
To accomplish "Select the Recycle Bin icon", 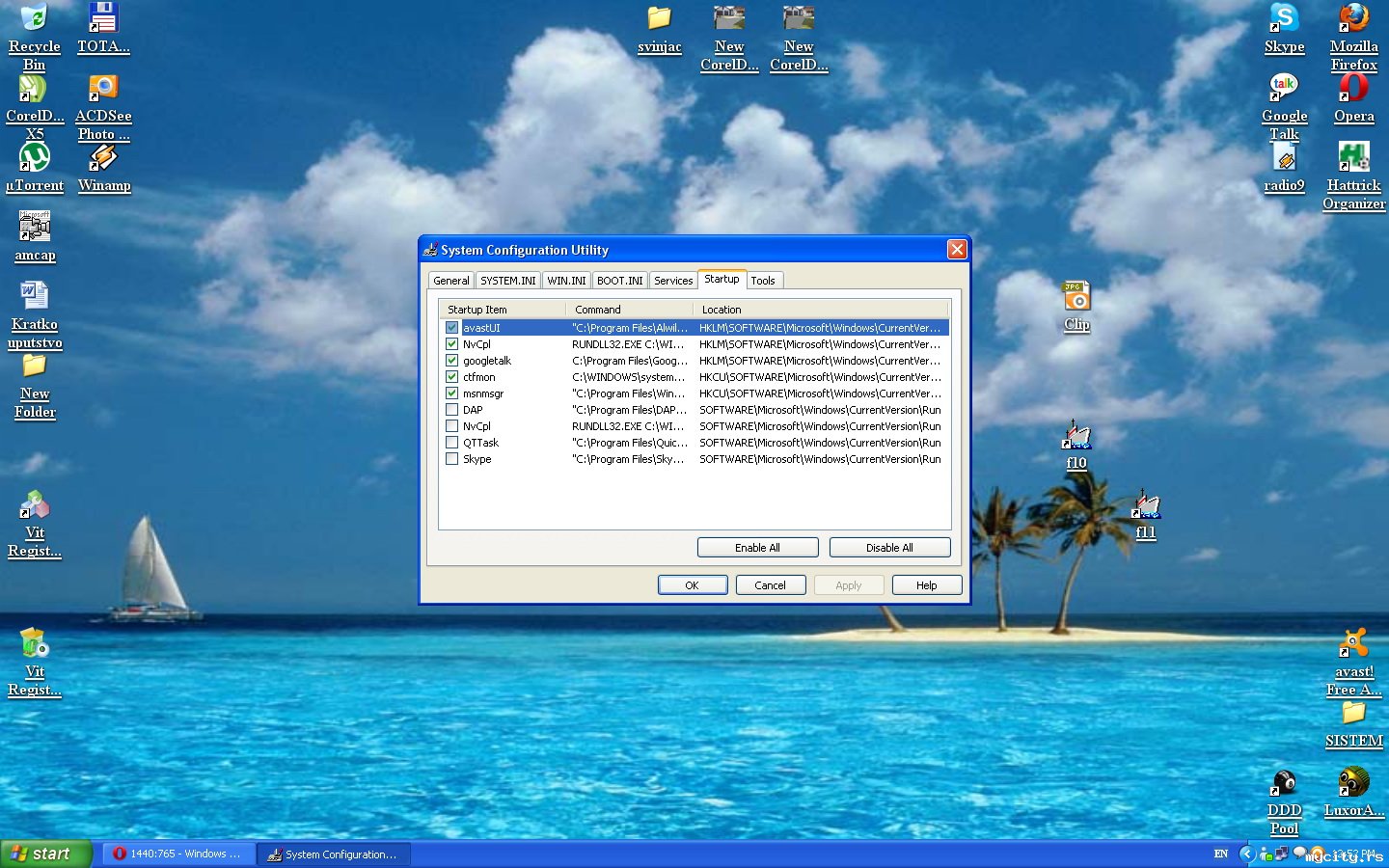I will (x=34, y=19).
